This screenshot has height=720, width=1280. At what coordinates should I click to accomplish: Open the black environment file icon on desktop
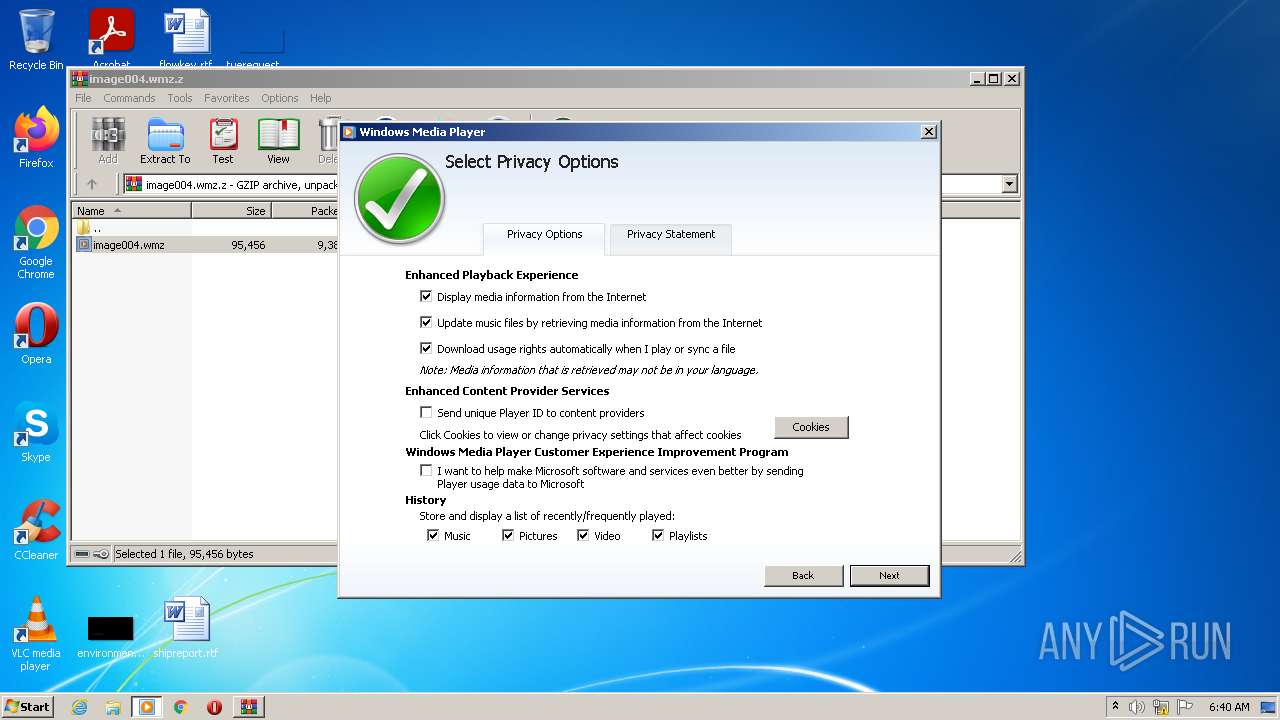coord(110,637)
